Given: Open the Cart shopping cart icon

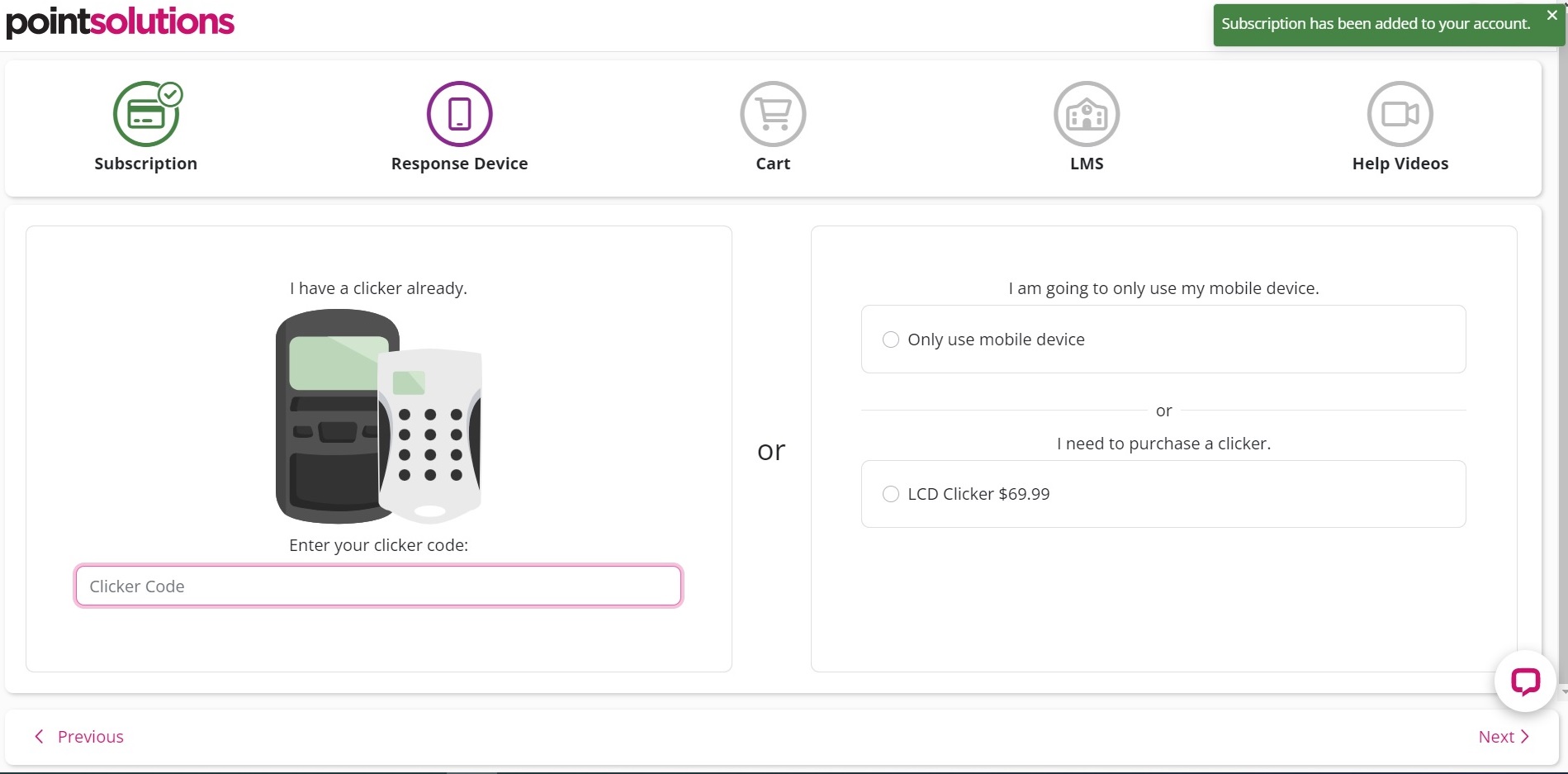Looking at the screenshot, I should pyautogui.click(x=773, y=114).
